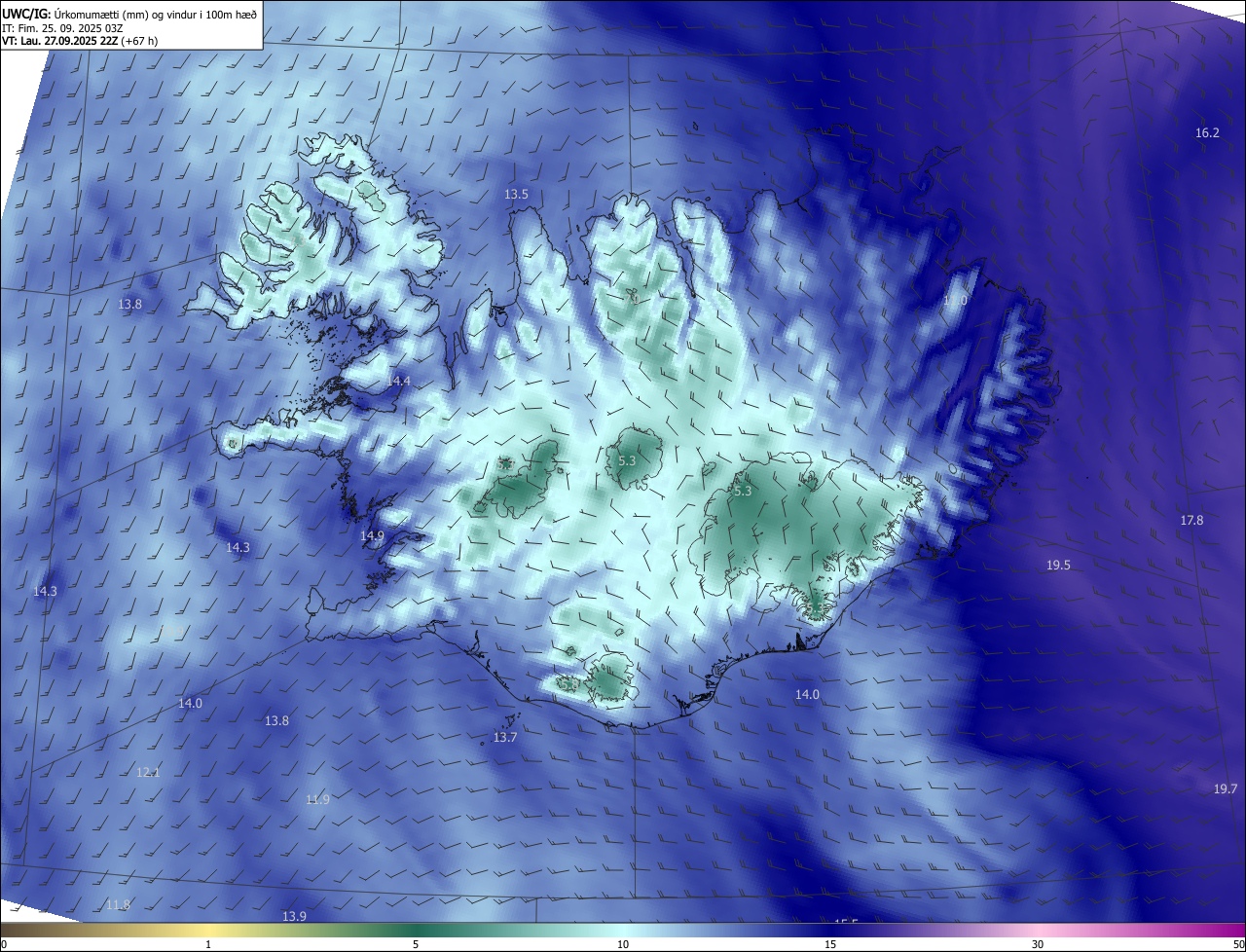Click the colorbar tick label 10

623,944
